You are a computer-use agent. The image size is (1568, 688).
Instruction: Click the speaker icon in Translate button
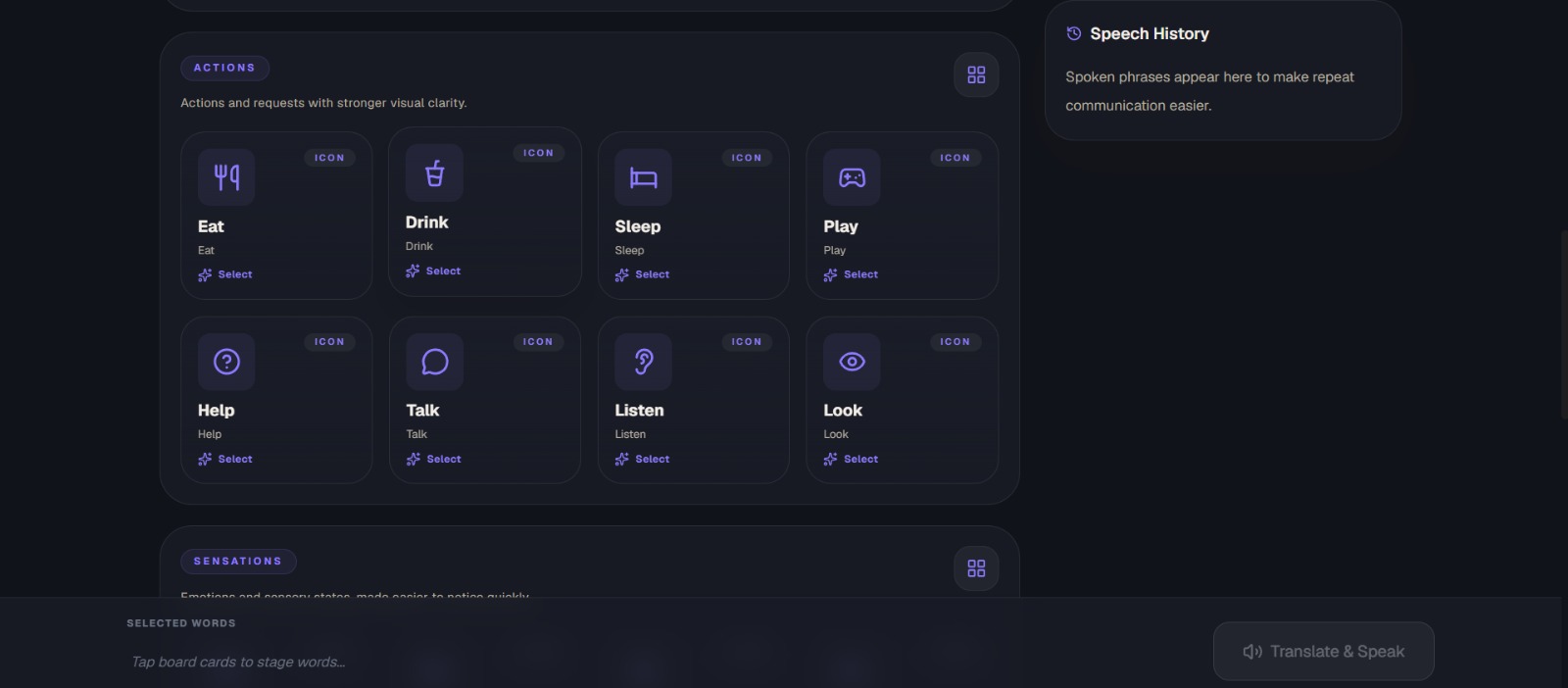[1252, 652]
